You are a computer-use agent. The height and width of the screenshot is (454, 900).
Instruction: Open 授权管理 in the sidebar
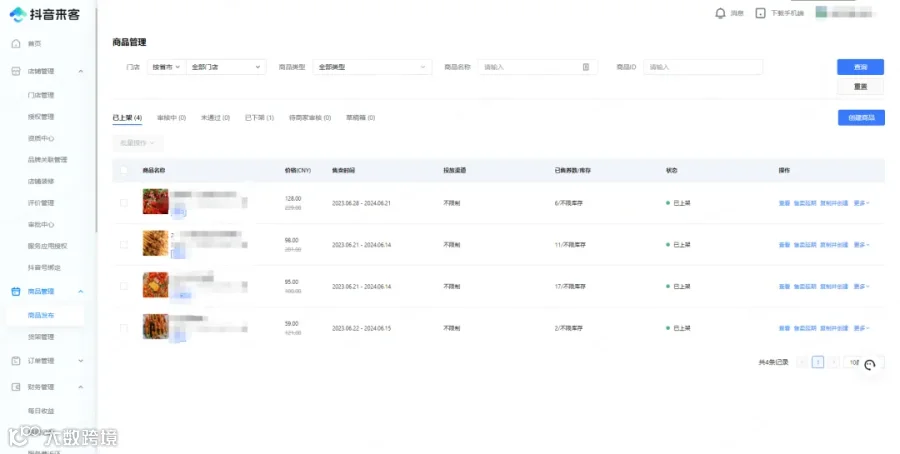[41, 117]
